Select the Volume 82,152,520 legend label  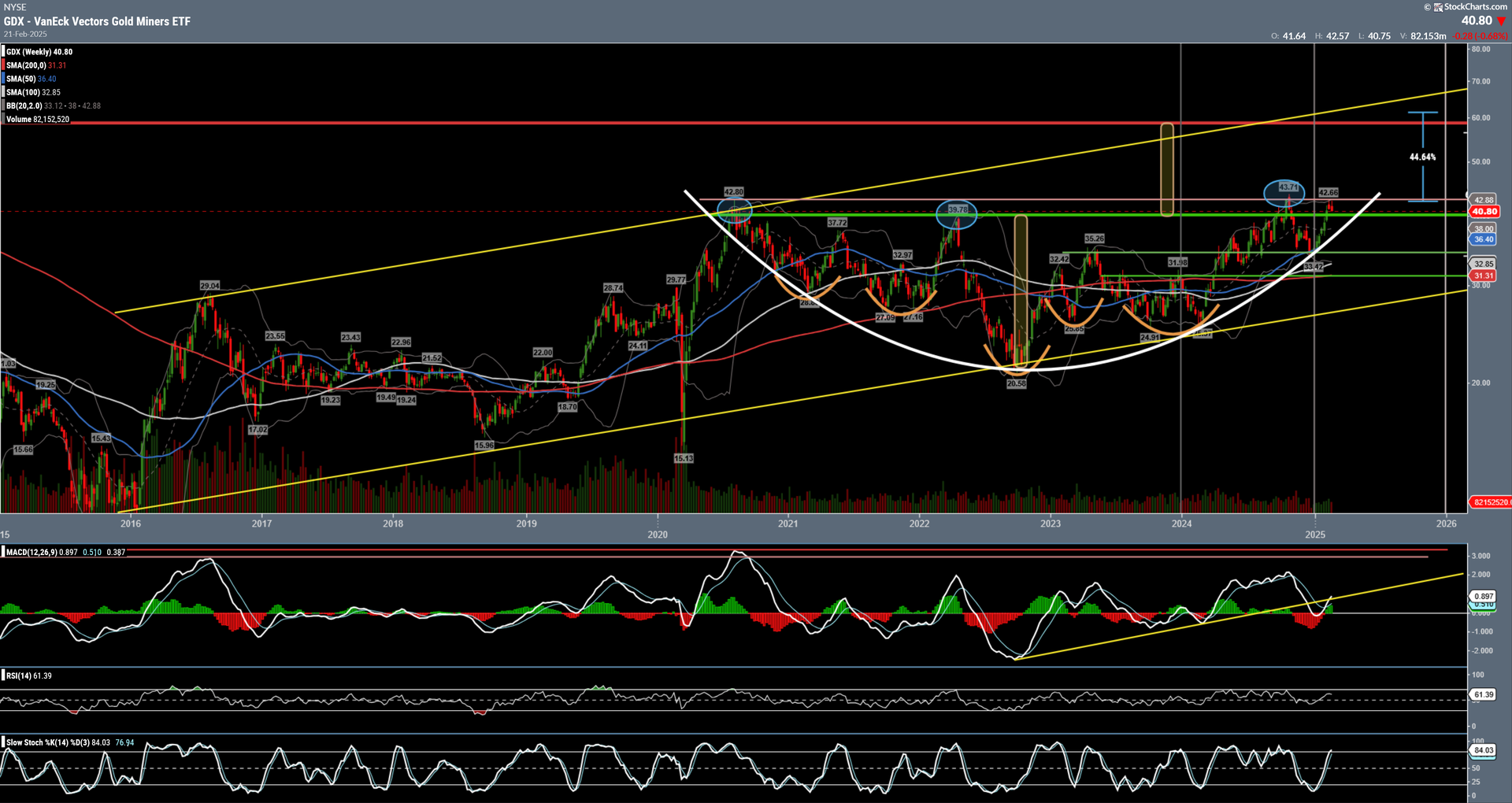tap(38, 120)
